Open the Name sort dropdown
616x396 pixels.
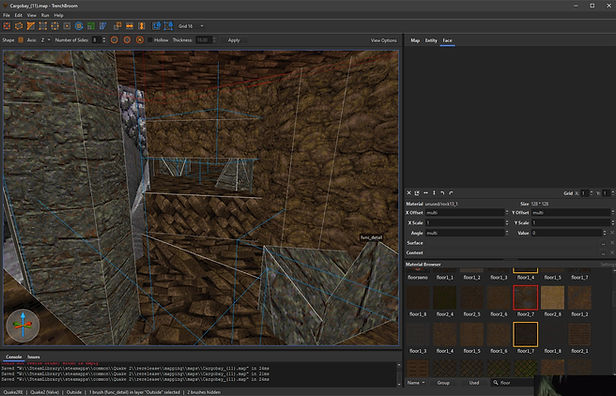[x=416, y=383]
